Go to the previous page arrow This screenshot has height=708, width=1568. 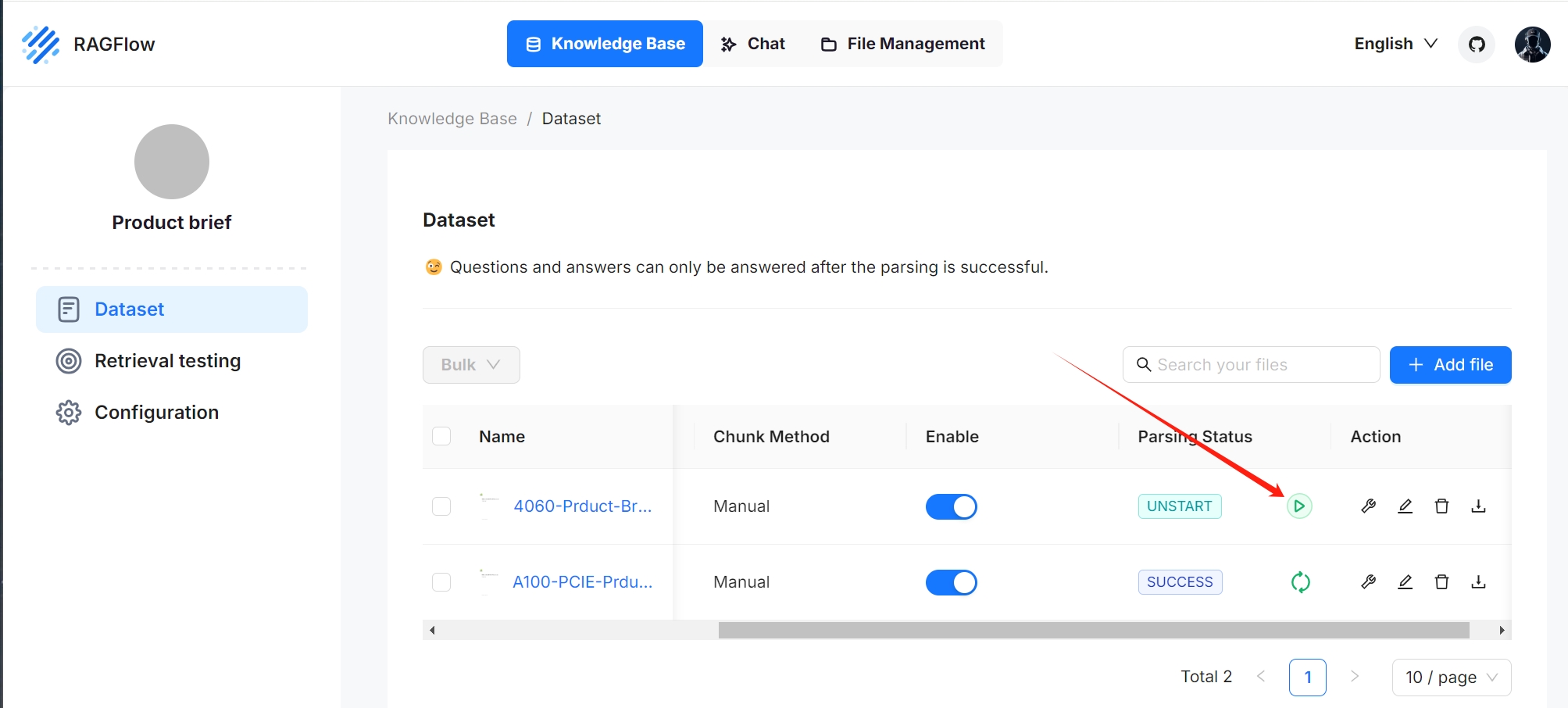click(x=1261, y=677)
